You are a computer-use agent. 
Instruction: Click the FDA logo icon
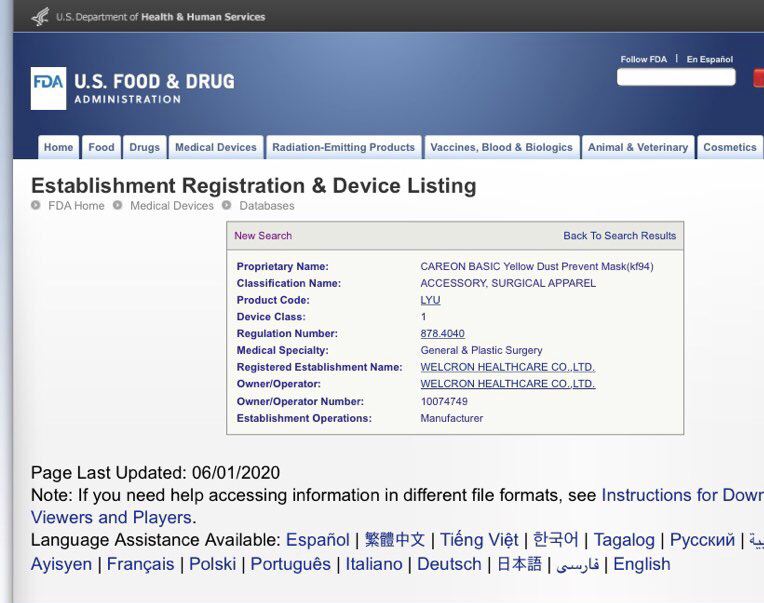(x=48, y=88)
